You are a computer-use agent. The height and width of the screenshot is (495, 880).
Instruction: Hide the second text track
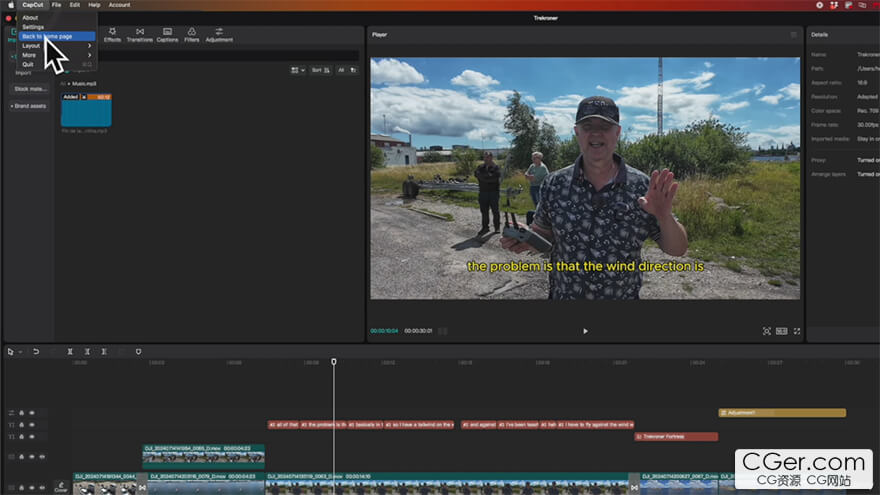pyautogui.click(x=31, y=437)
